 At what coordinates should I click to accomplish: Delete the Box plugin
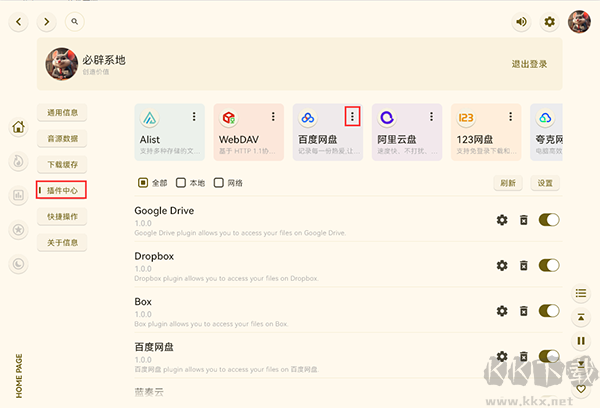[523, 311]
